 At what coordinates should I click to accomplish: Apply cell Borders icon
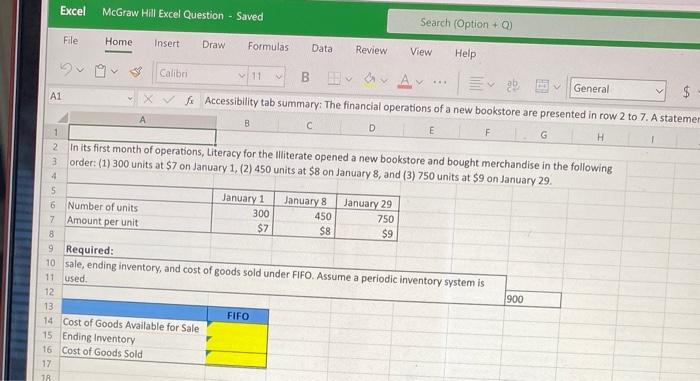[x=333, y=79]
